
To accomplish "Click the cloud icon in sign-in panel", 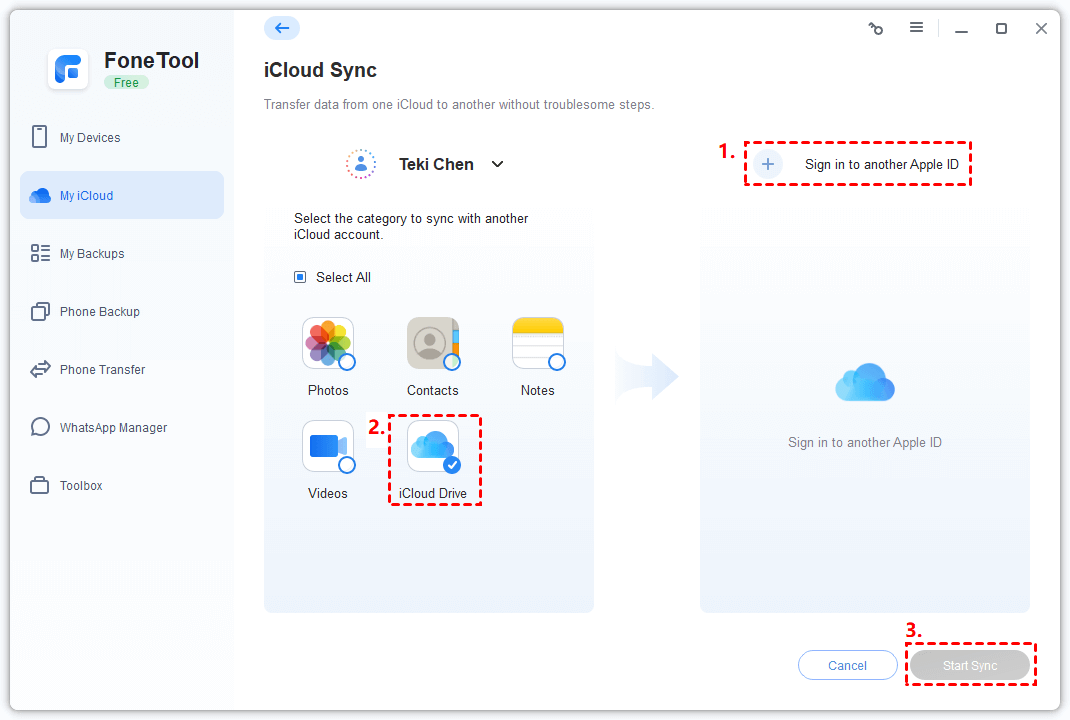I will [x=864, y=383].
